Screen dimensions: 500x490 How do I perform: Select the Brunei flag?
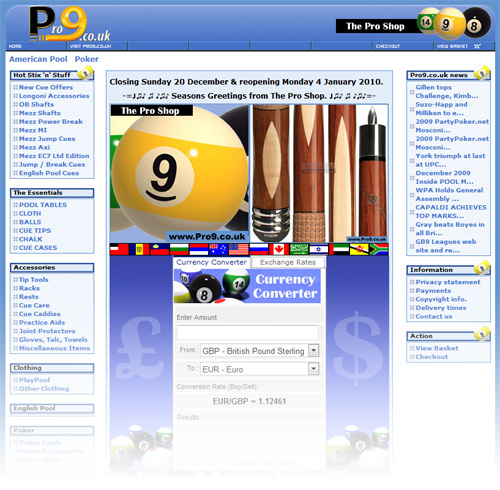[359, 249]
